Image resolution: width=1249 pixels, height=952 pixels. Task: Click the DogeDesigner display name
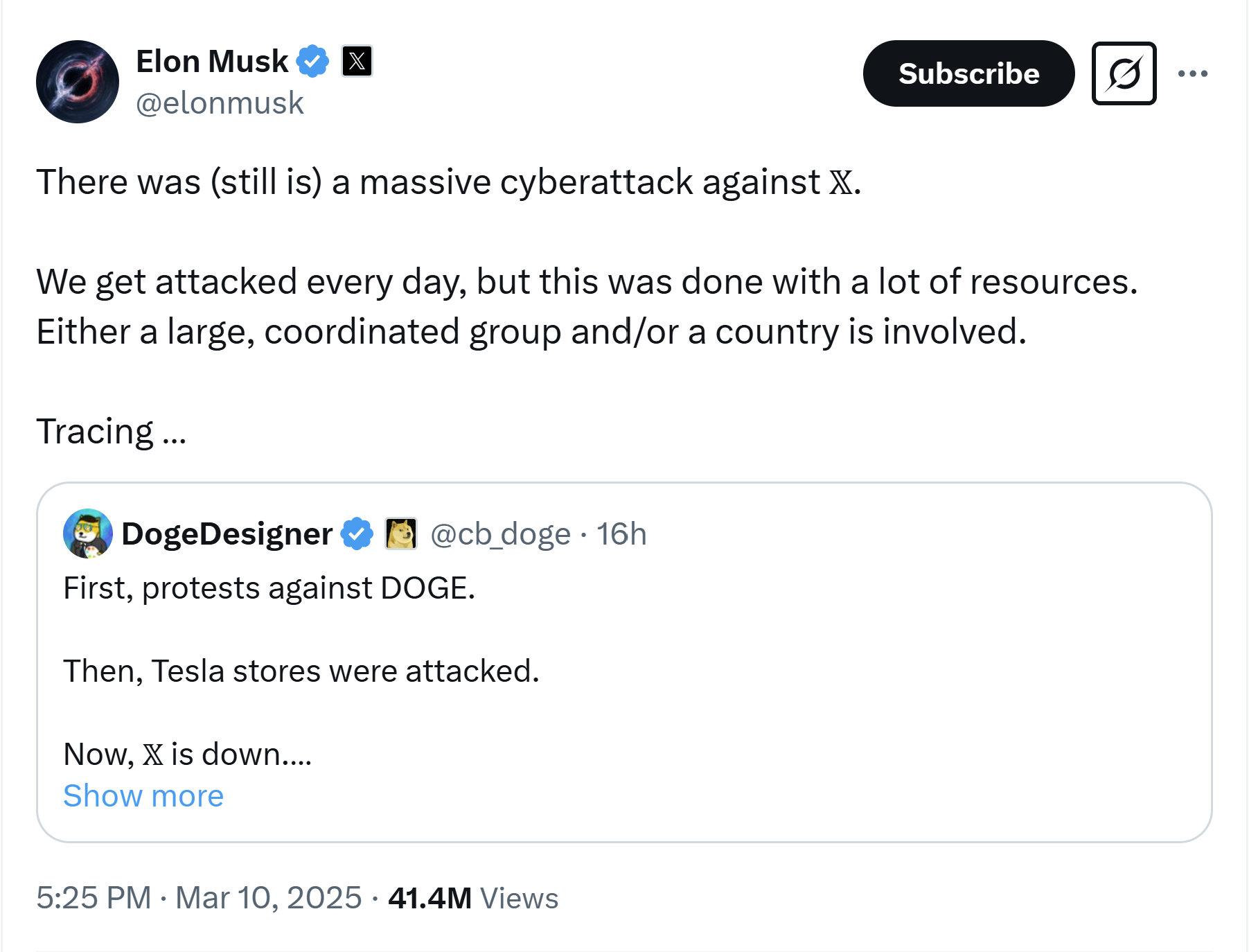(227, 533)
